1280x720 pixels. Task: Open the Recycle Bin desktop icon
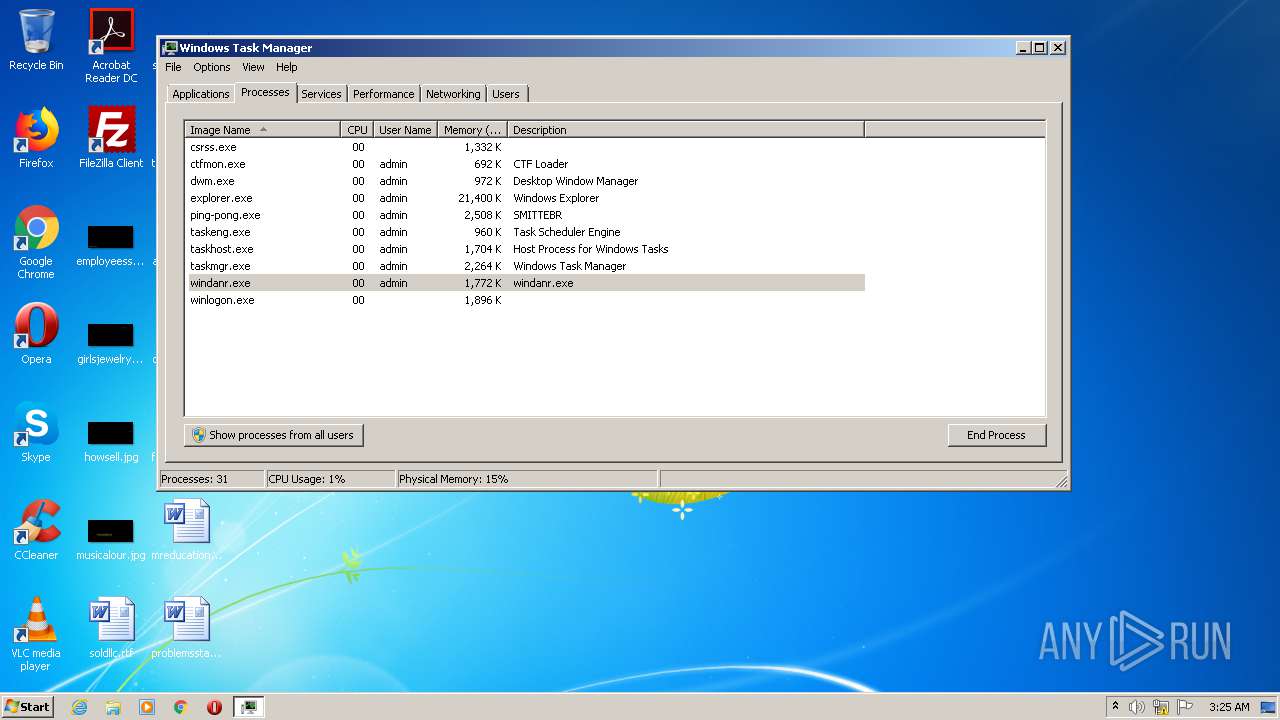36,40
